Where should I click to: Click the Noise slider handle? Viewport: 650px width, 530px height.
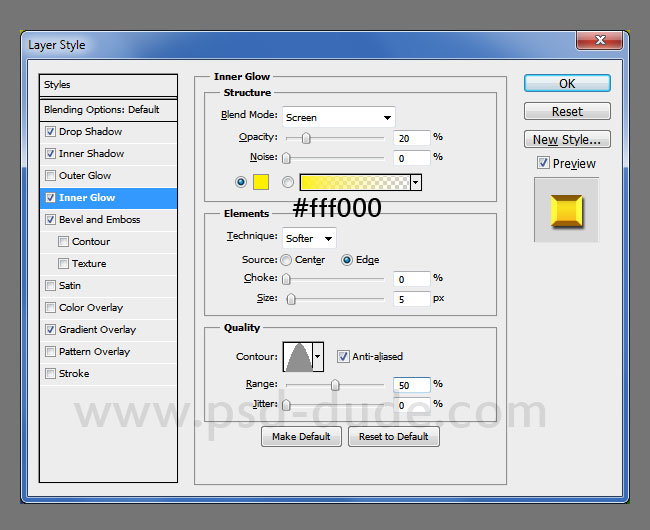click(x=286, y=158)
